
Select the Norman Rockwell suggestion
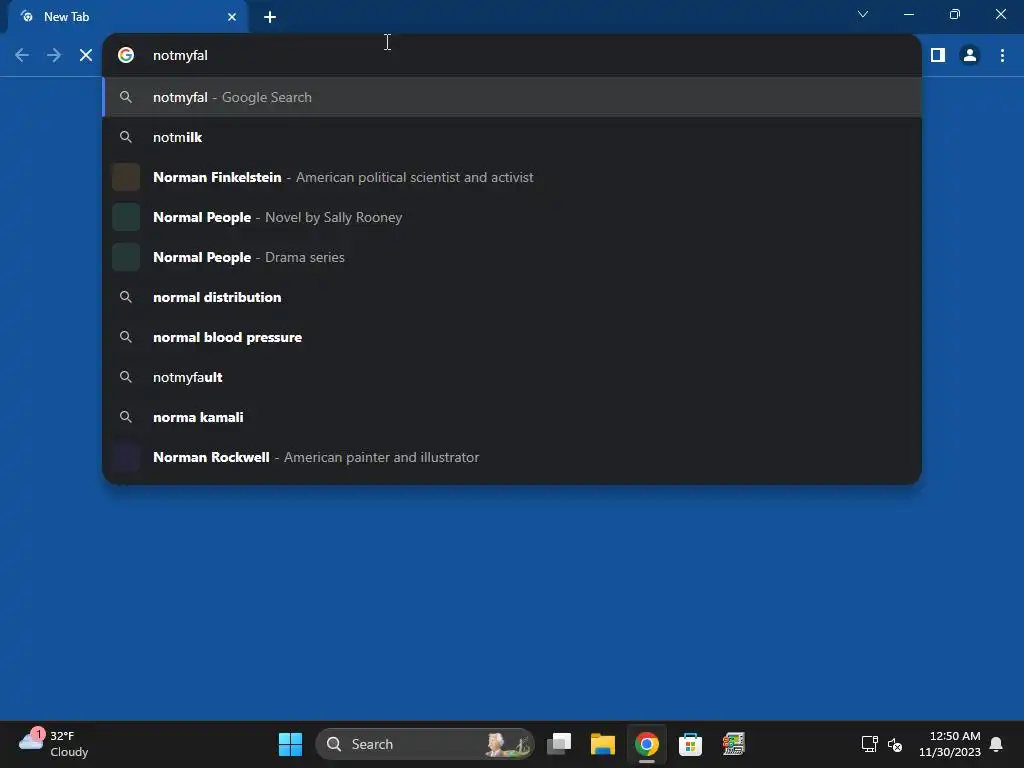[x=512, y=457]
